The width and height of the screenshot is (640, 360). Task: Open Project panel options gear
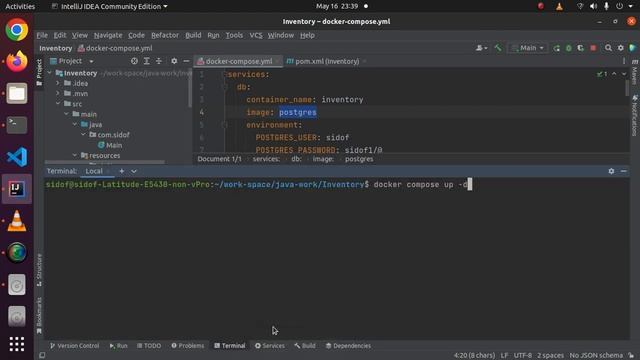tap(174, 61)
